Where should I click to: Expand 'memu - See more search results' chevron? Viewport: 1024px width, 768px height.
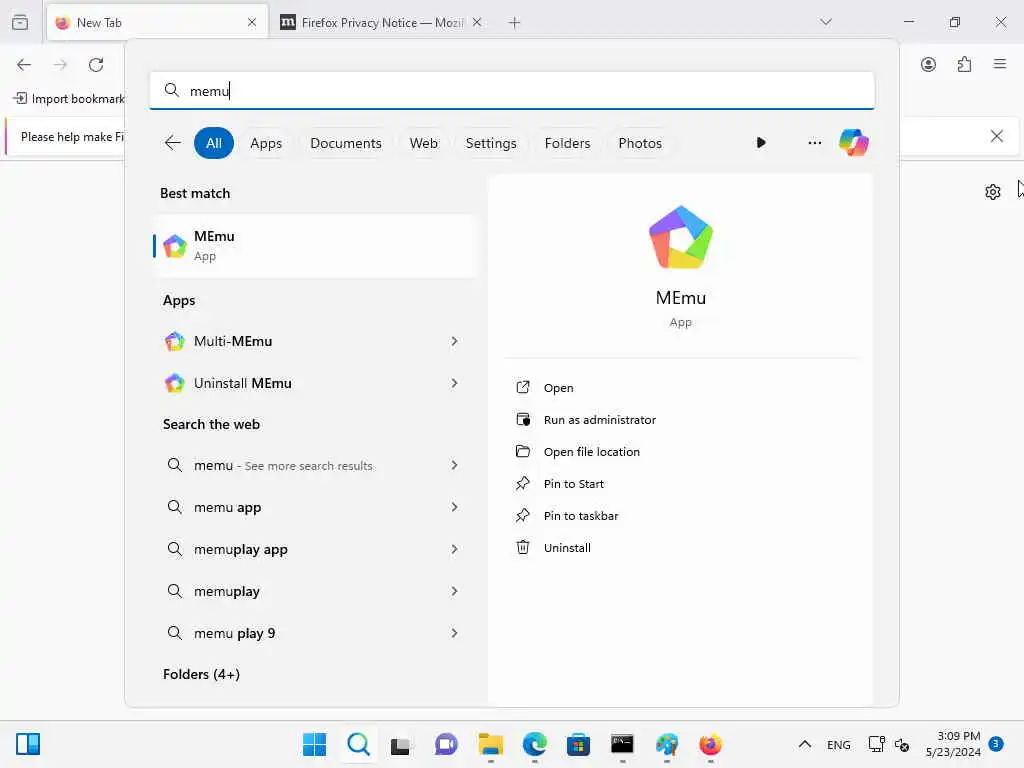coord(454,465)
